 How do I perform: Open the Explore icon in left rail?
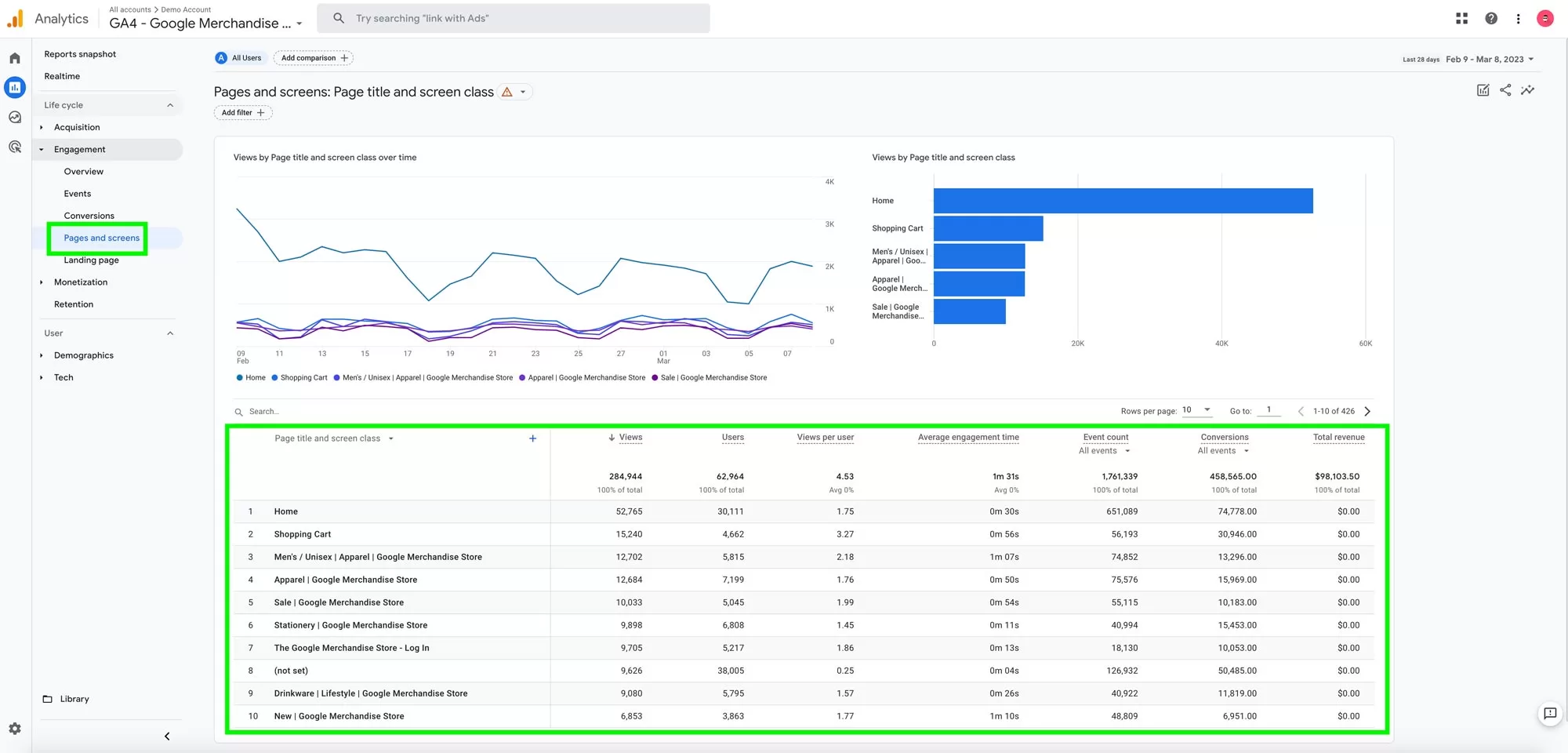click(x=15, y=117)
